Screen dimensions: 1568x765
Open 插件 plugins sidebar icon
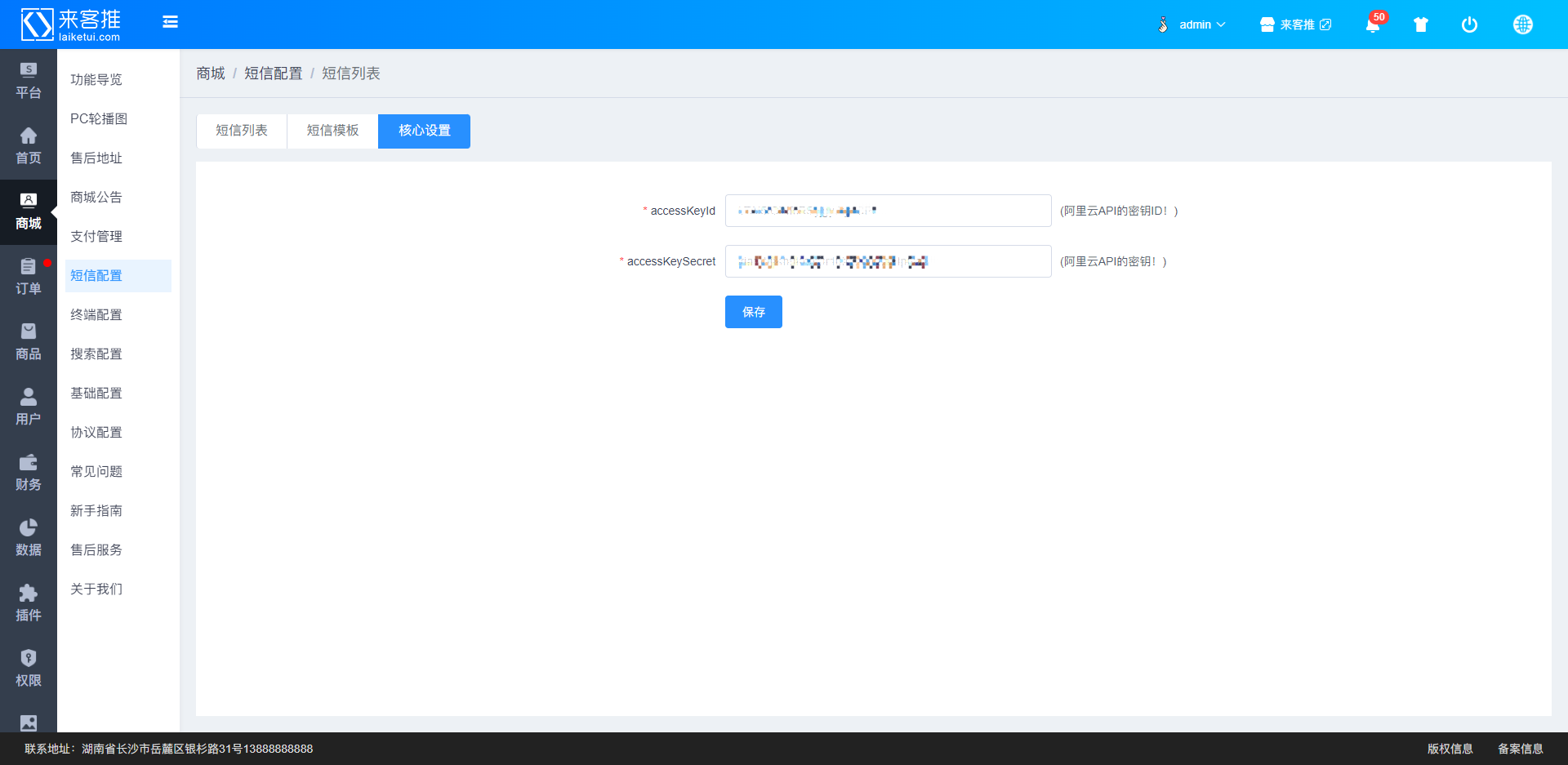(29, 604)
